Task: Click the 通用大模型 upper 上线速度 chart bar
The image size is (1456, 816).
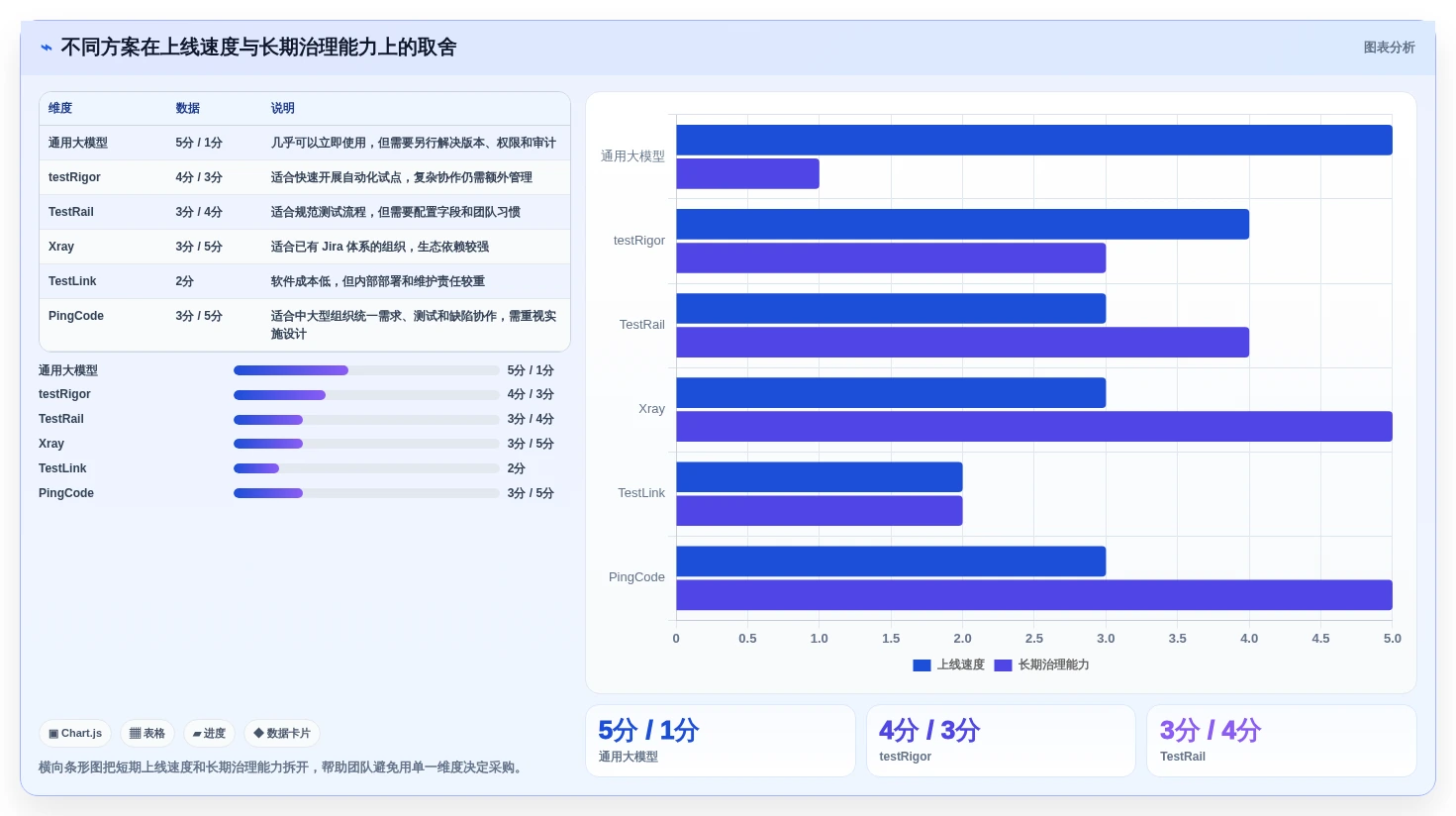Action: tap(1034, 140)
